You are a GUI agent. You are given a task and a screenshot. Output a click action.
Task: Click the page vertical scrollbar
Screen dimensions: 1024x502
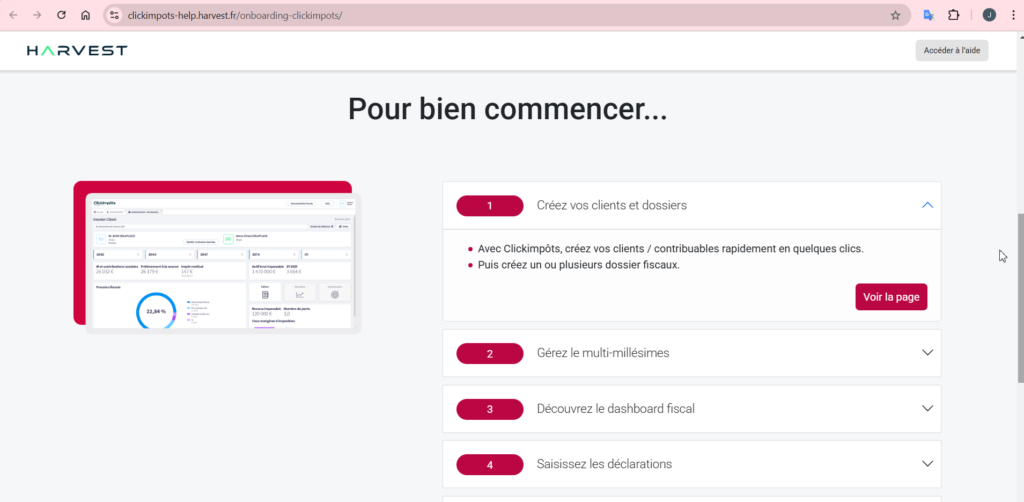(x=1019, y=300)
